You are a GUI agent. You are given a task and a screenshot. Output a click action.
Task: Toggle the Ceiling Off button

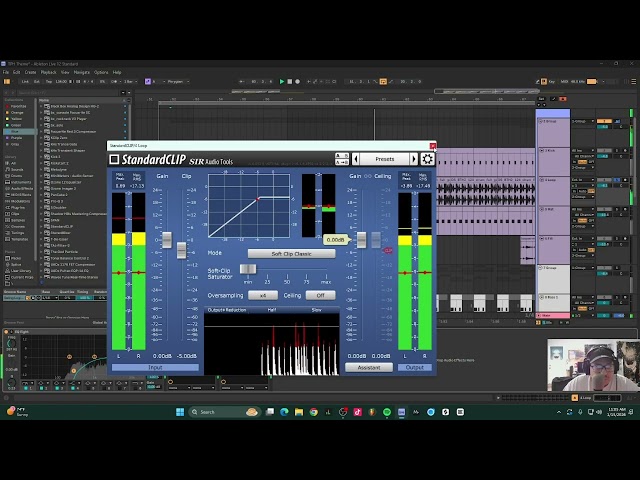tap(320, 295)
